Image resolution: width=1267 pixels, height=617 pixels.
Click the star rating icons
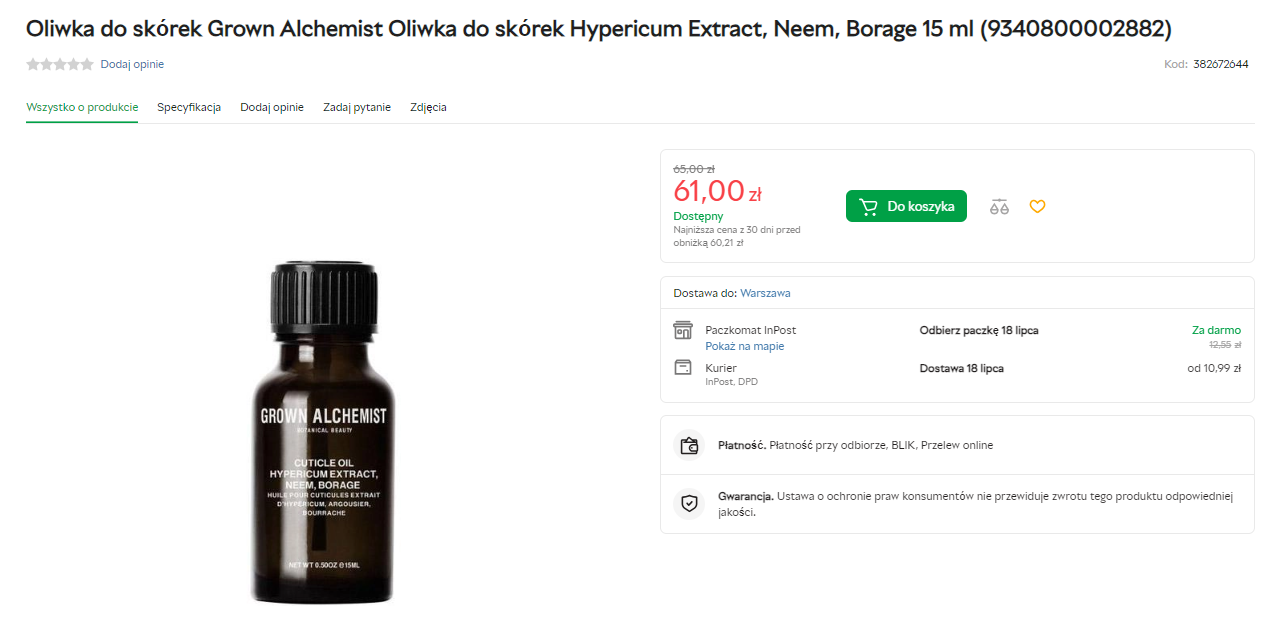(60, 64)
